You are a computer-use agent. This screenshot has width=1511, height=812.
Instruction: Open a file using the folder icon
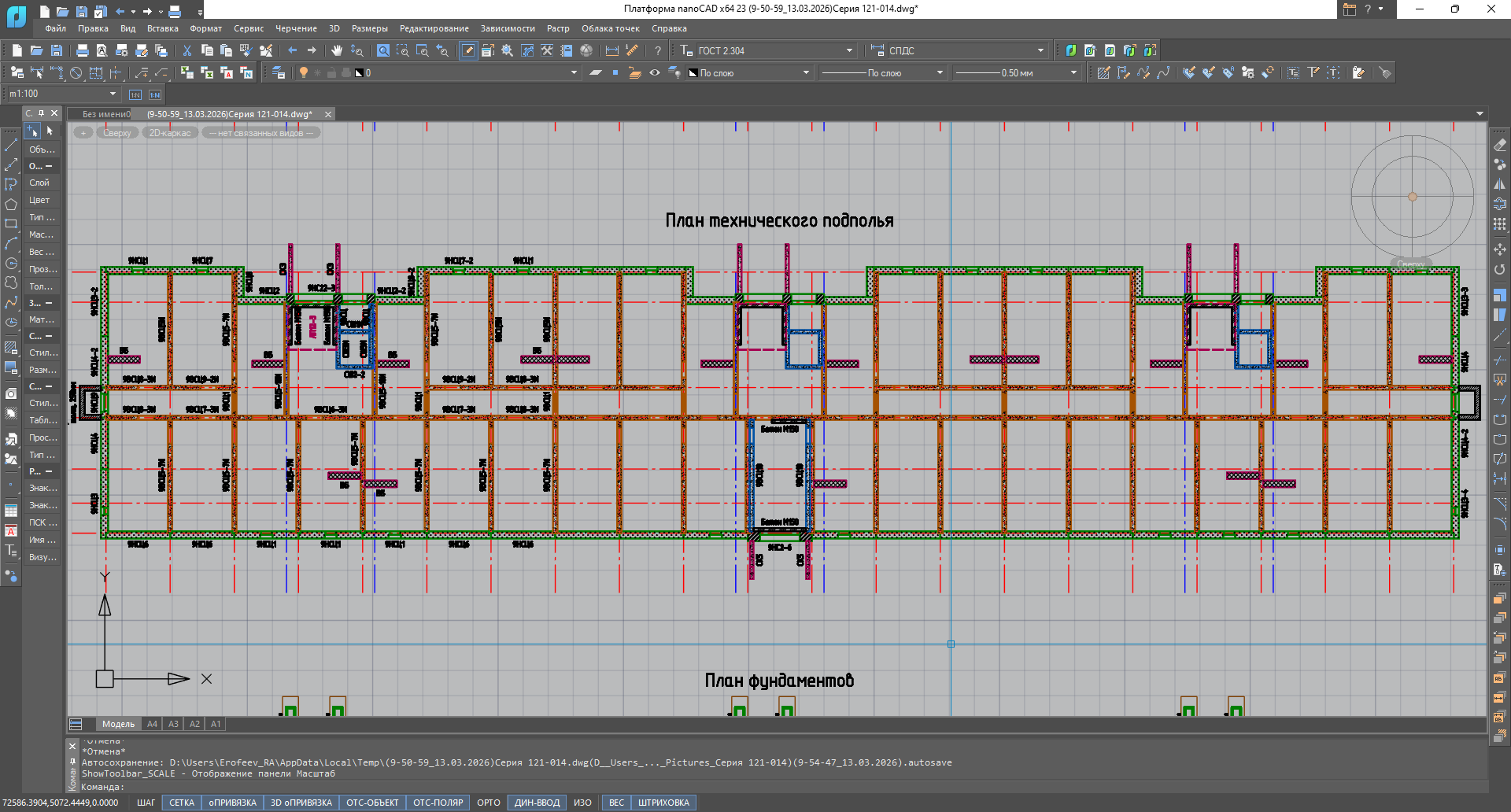point(36,50)
